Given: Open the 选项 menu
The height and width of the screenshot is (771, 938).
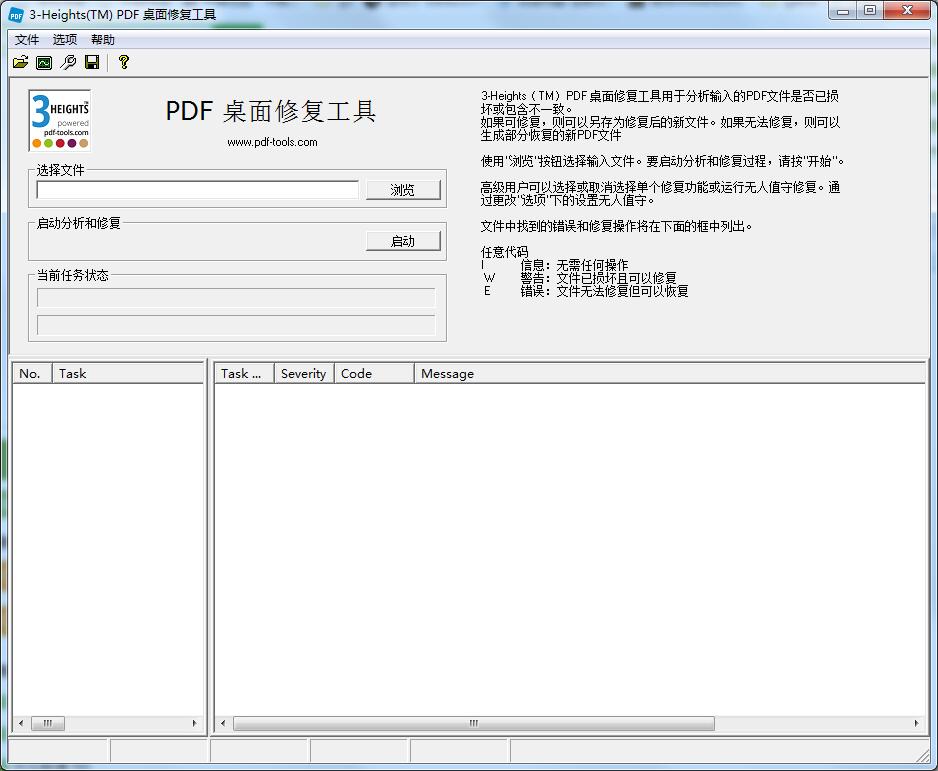Looking at the screenshot, I should point(64,39).
